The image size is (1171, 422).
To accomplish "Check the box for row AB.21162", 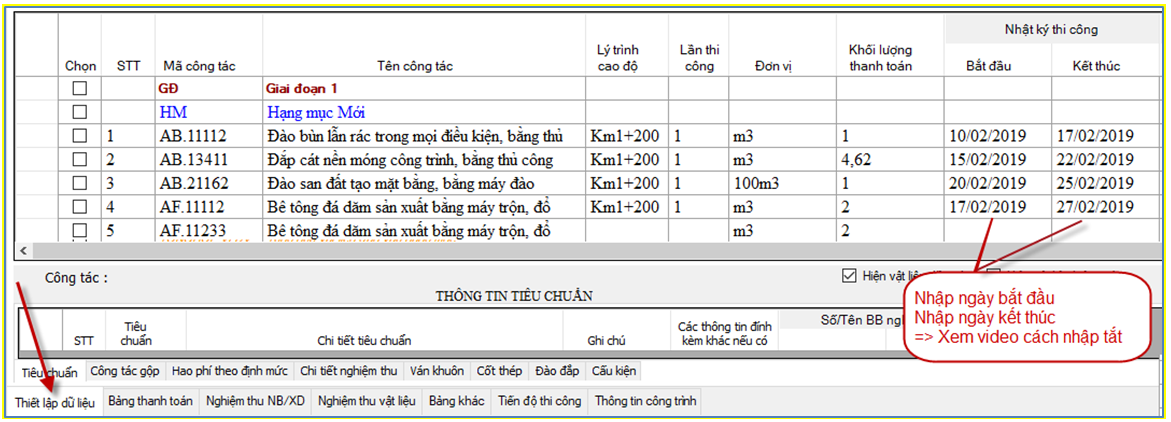I will (79, 184).
